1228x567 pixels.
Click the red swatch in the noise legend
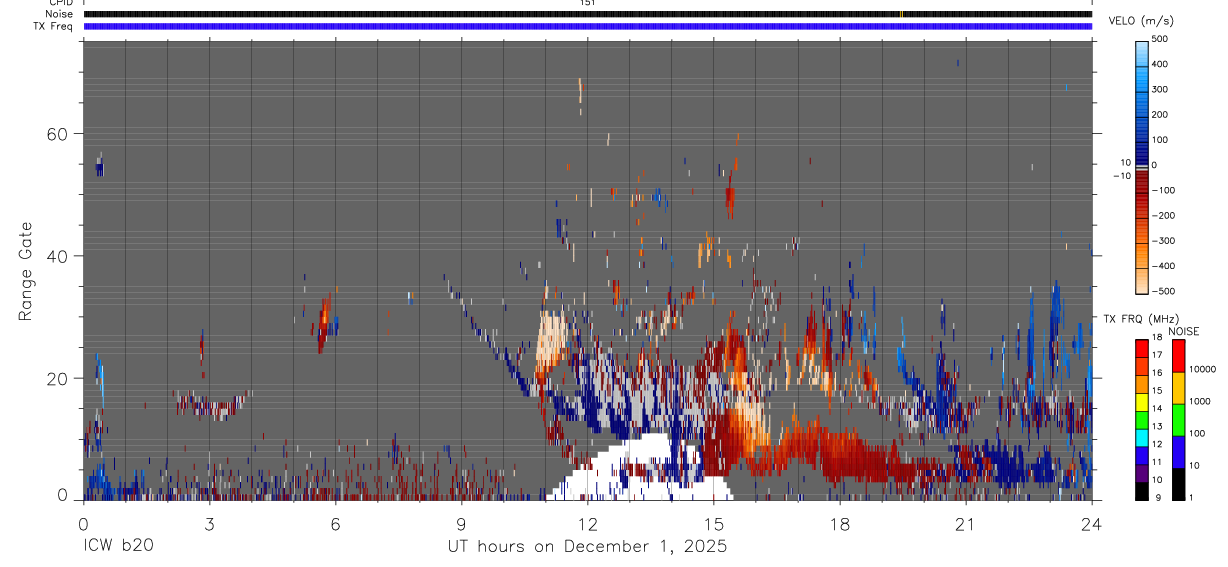1178,356
